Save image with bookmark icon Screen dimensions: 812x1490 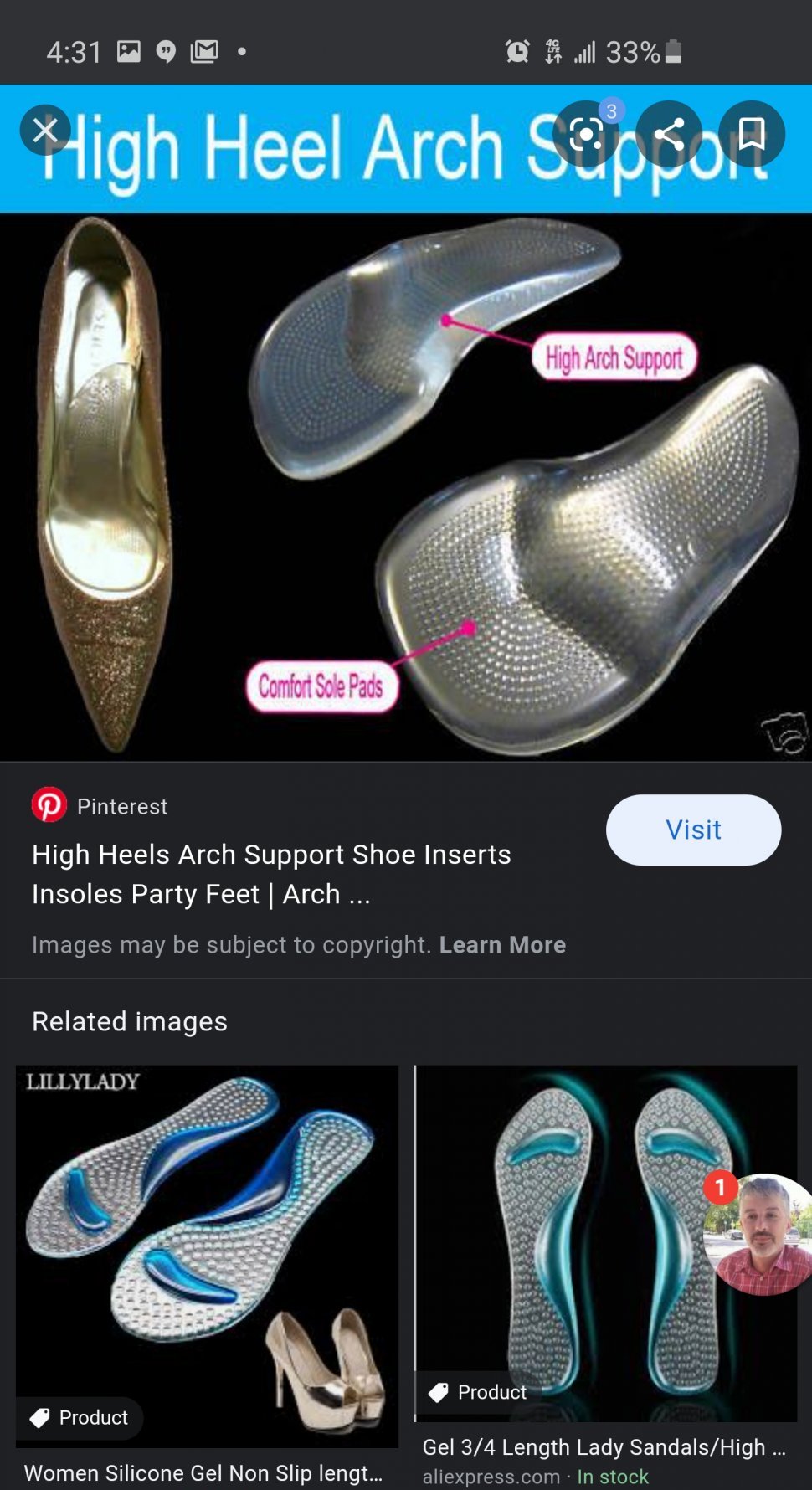[752, 134]
